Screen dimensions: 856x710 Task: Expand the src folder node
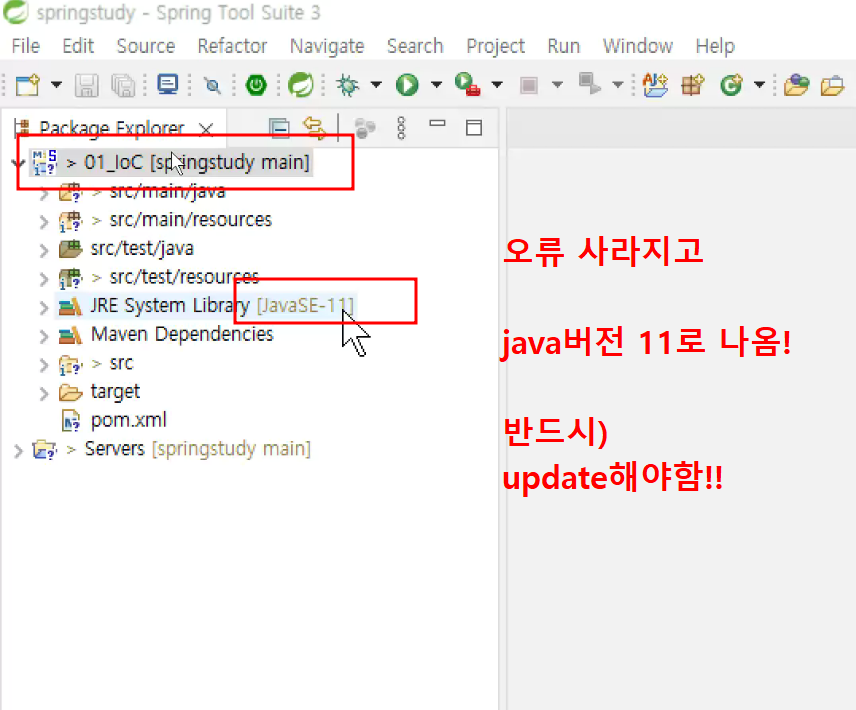44,365
